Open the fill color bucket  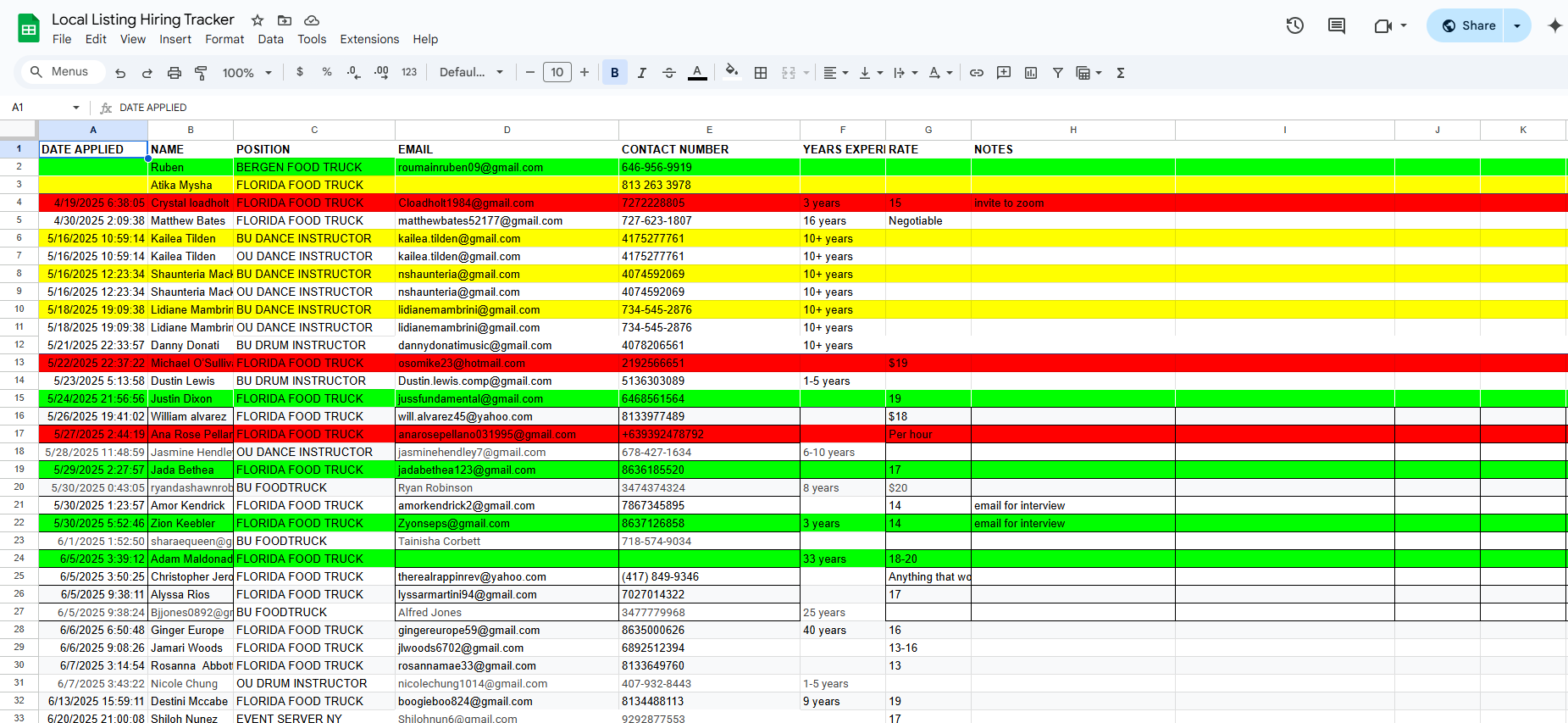coord(732,72)
